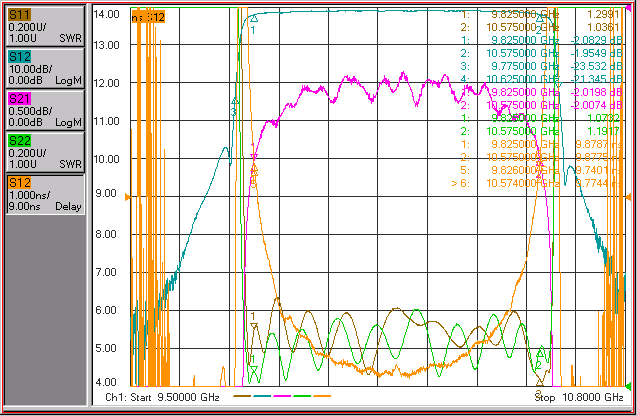The image size is (637, 416).
Task: Click teal marker 3 triangle on left skirt
Action: point(234,101)
